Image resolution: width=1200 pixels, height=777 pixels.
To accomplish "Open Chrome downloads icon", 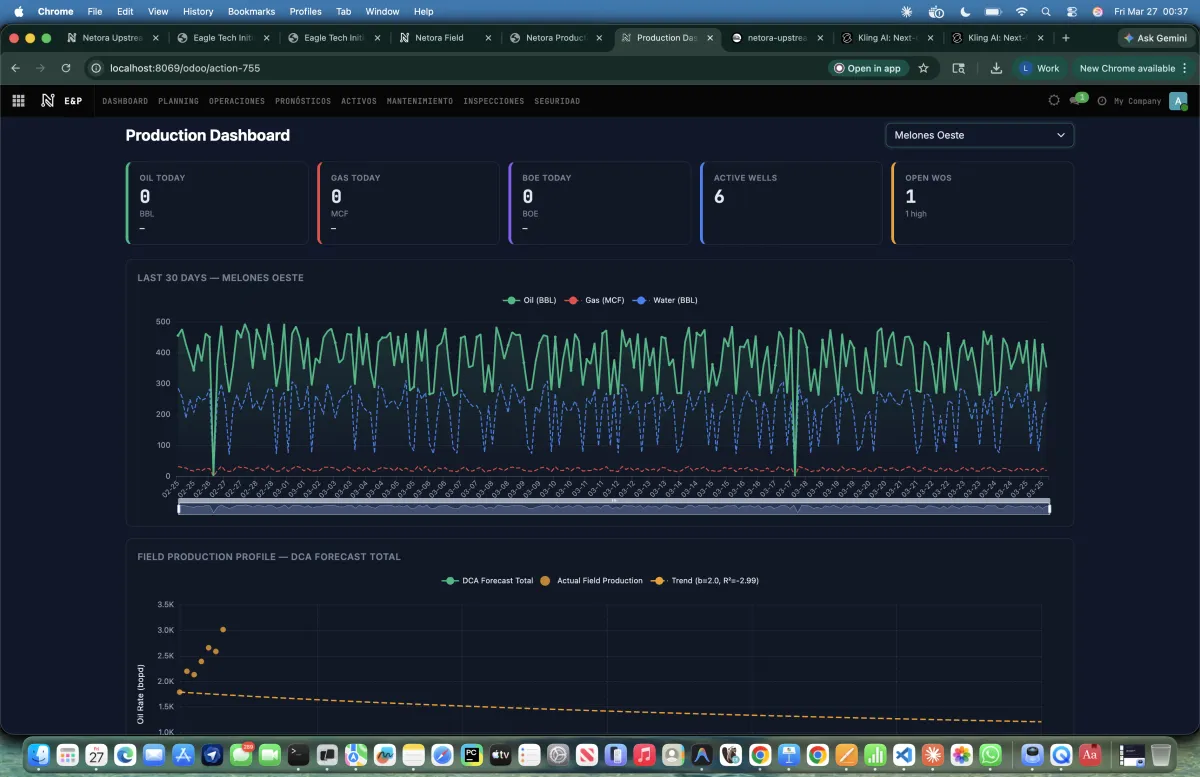I will click(x=996, y=69).
